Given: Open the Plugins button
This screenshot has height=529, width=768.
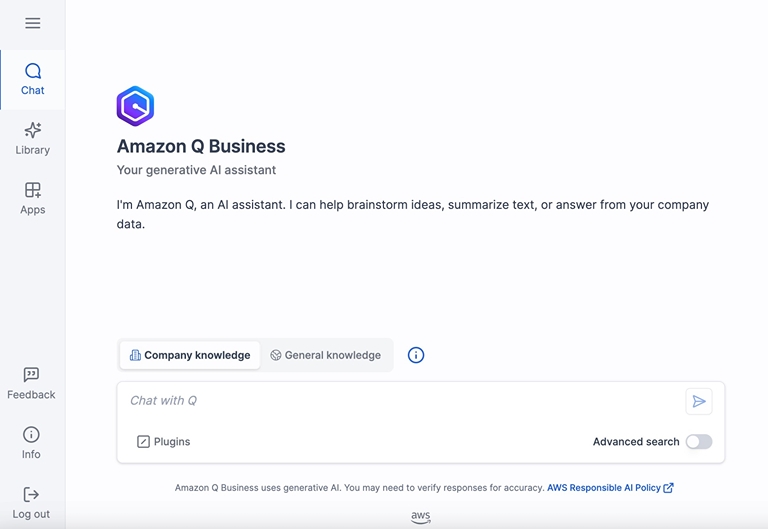Looking at the screenshot, I should (164, 442).
